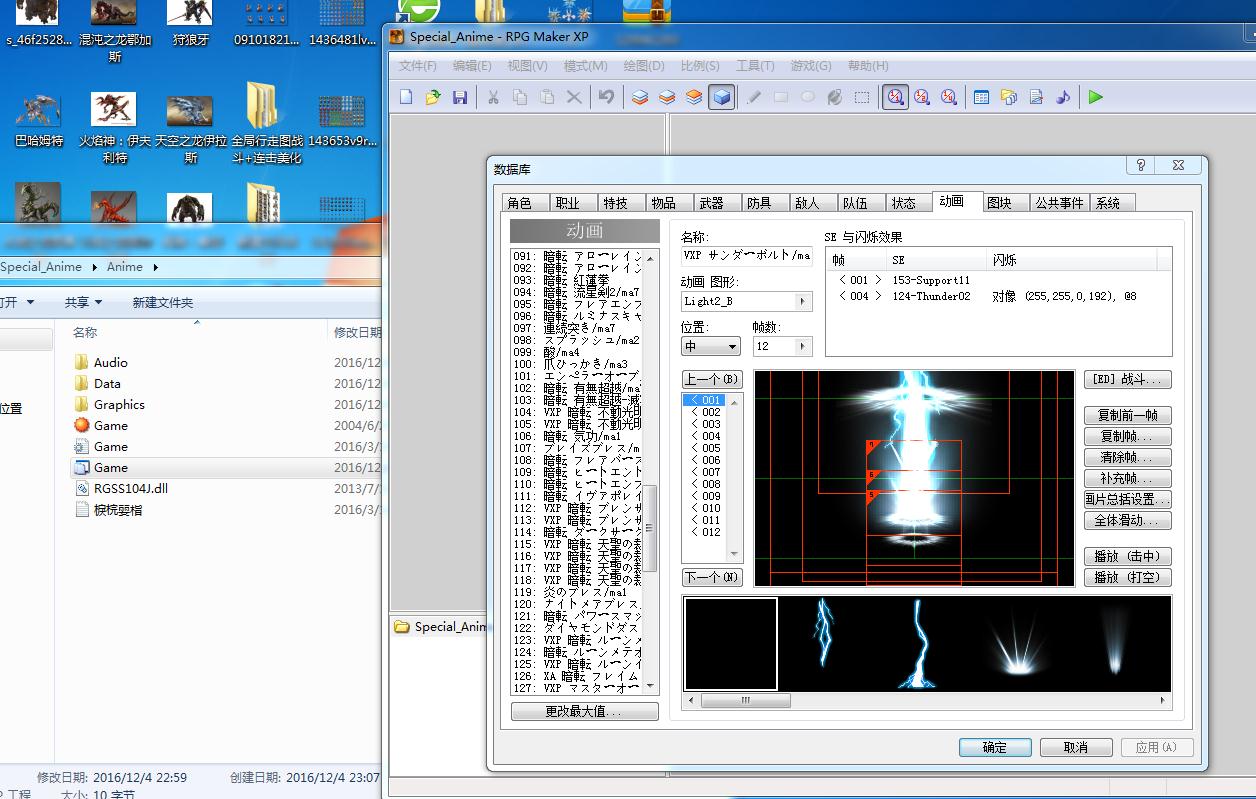Open the Material Manager toolbar icon
1256x799 pixels.
click(x=1009, y=97)
